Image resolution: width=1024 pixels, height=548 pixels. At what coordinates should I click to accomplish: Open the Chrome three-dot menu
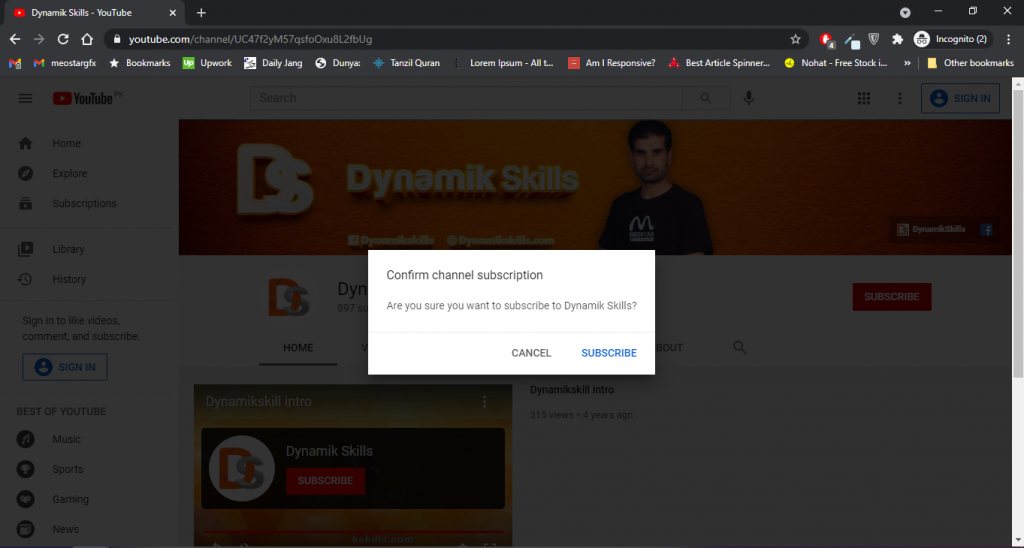coord(1008,39)
